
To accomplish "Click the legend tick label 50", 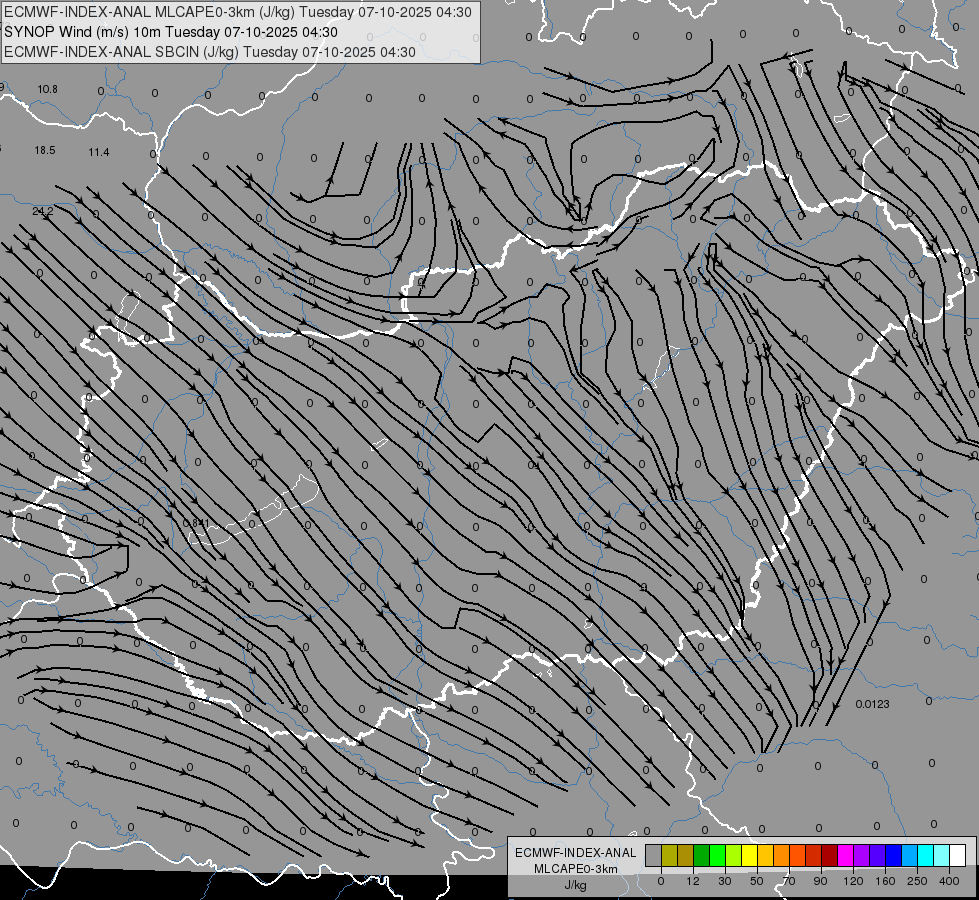I will tap(757, 881).
